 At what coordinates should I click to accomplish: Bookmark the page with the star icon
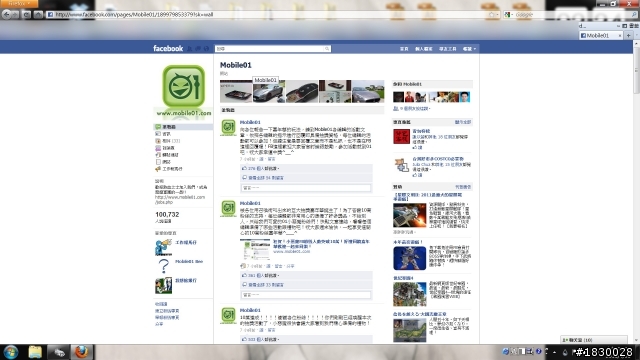click(491, 15)
